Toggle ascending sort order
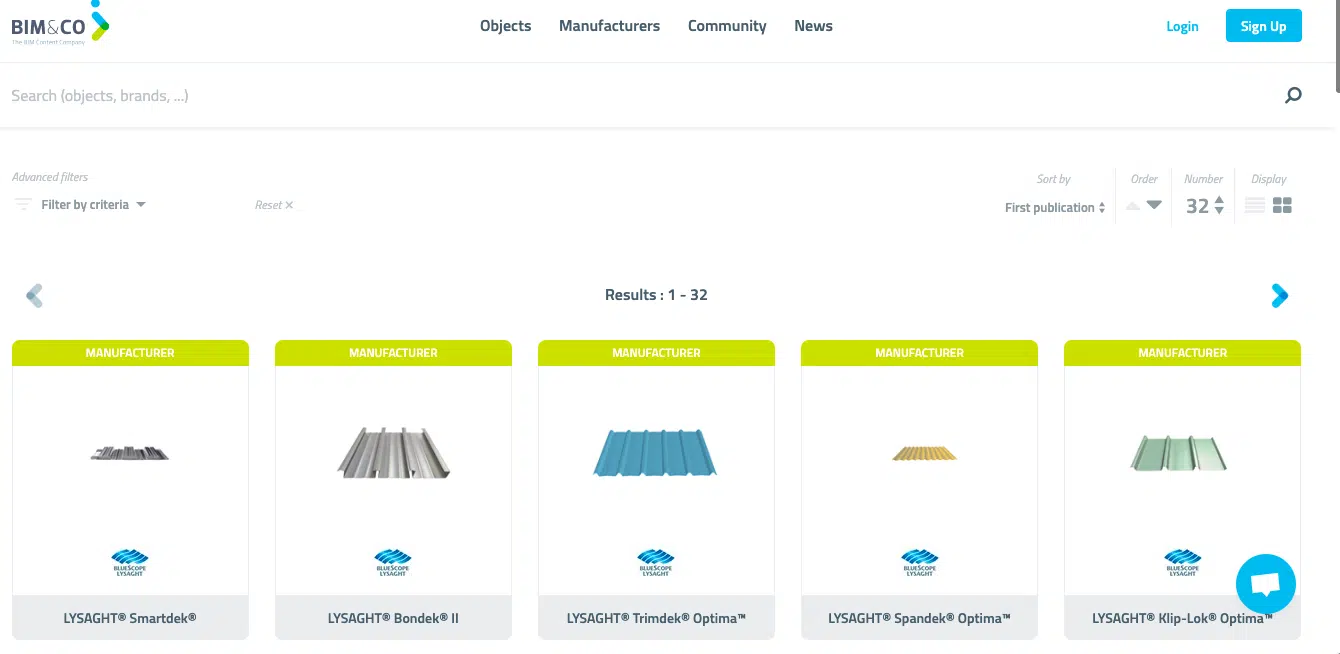Viewport: 1340px width, 654px height. point(1132,207)
